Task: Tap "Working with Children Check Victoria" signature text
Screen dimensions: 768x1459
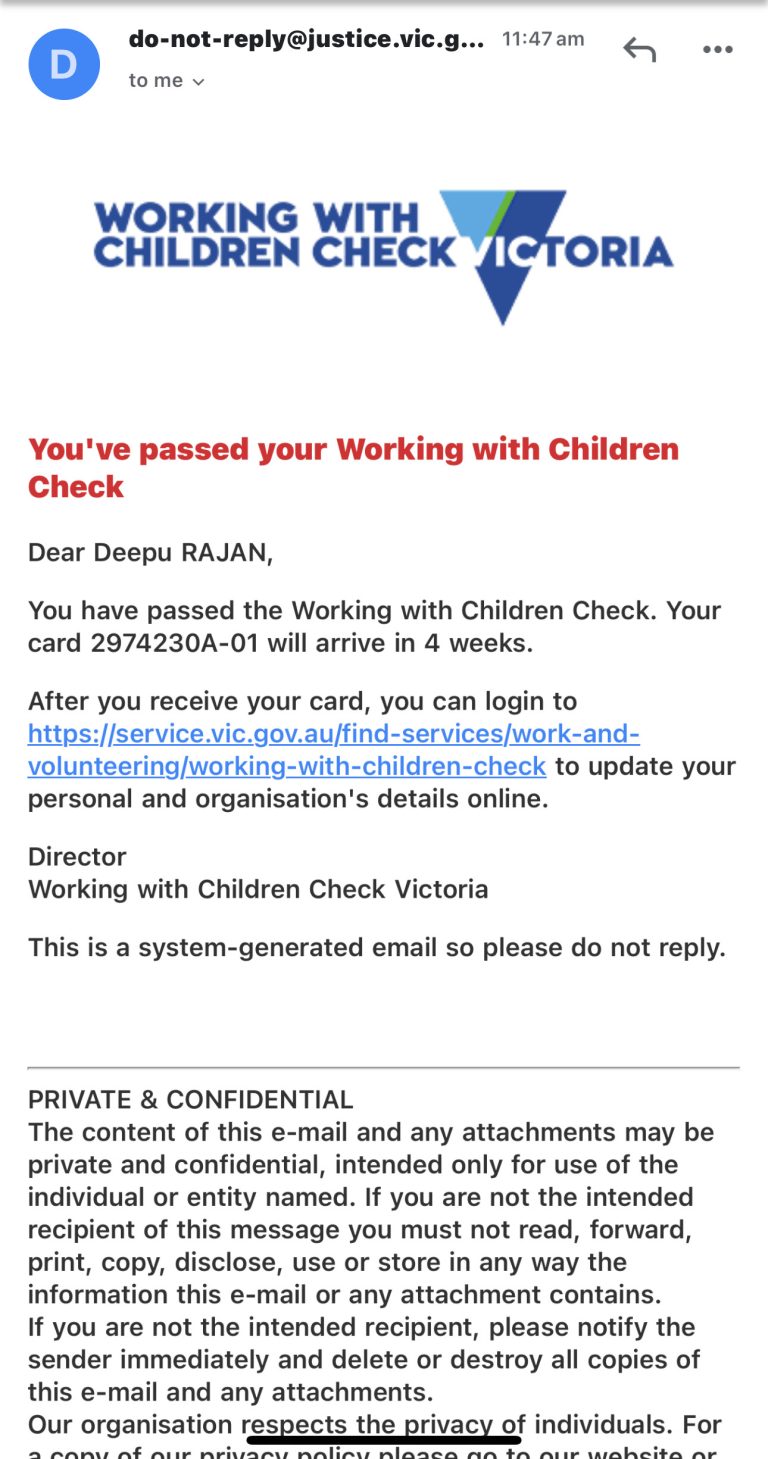Action: pyautogui.click(x=258, y=889)
